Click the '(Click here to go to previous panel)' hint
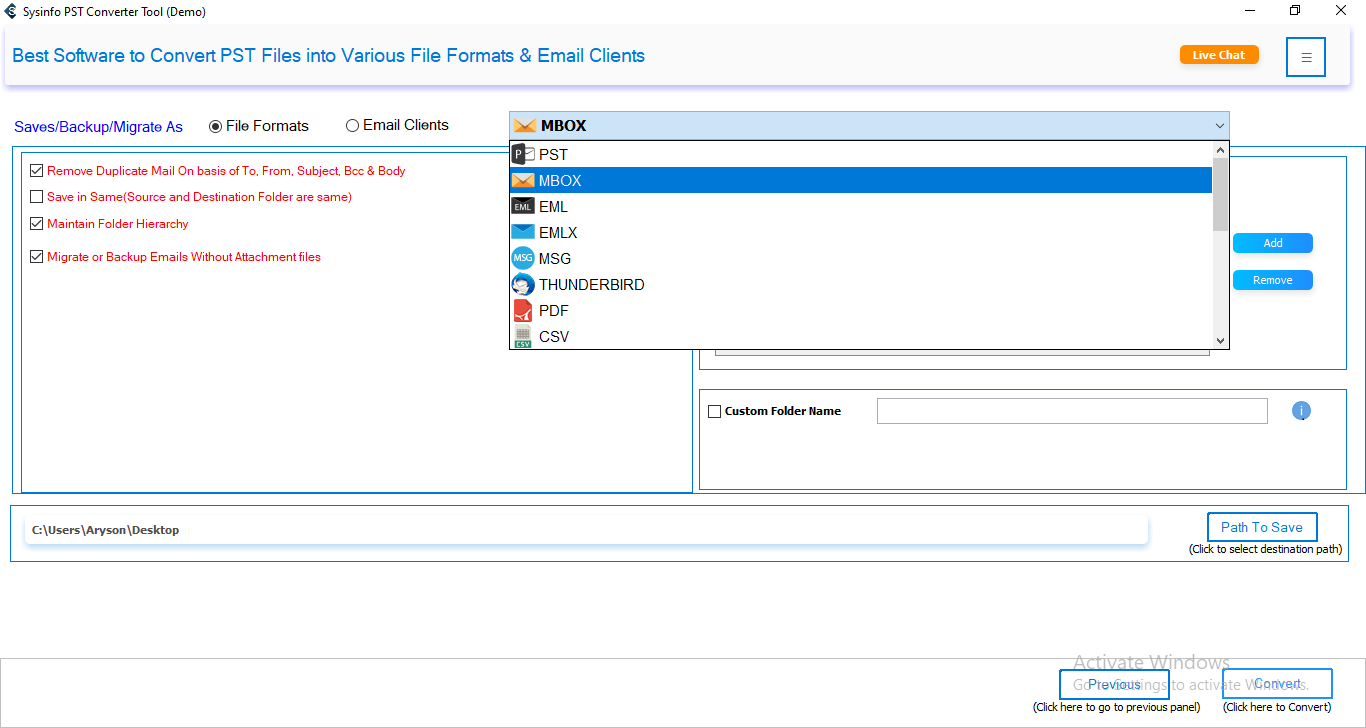 pyautogui.click(x=1116, y=707)
